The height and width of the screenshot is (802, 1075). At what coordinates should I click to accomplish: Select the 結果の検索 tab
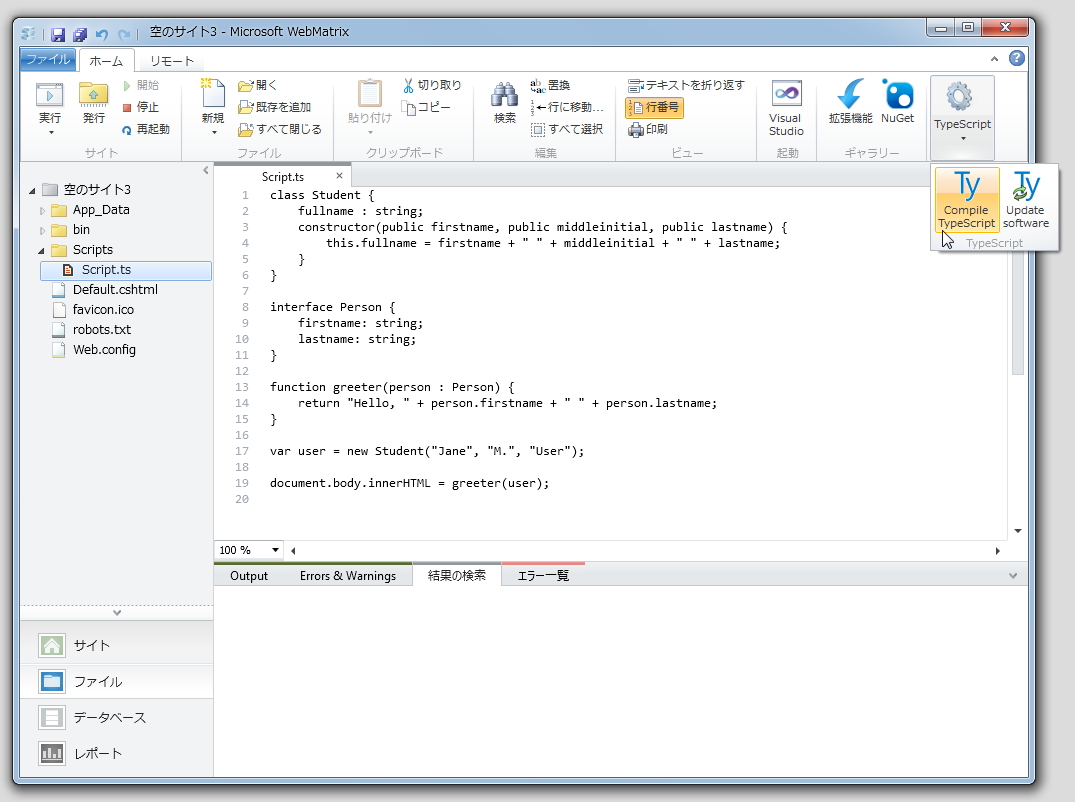[457, 575]
